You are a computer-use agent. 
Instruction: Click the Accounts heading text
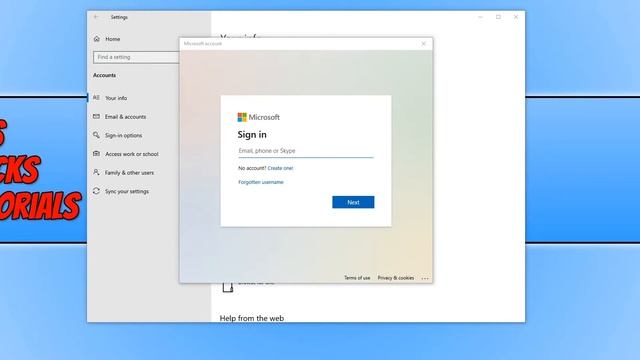point(104,75)
